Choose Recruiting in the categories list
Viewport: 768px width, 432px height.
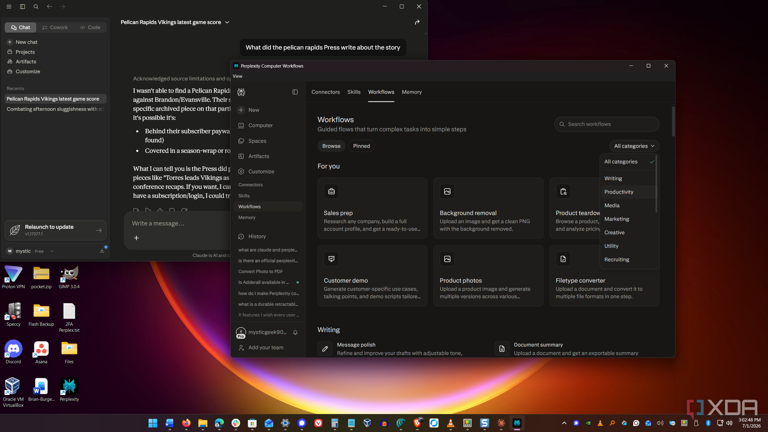pyautogui.click(x=628, y=260)
